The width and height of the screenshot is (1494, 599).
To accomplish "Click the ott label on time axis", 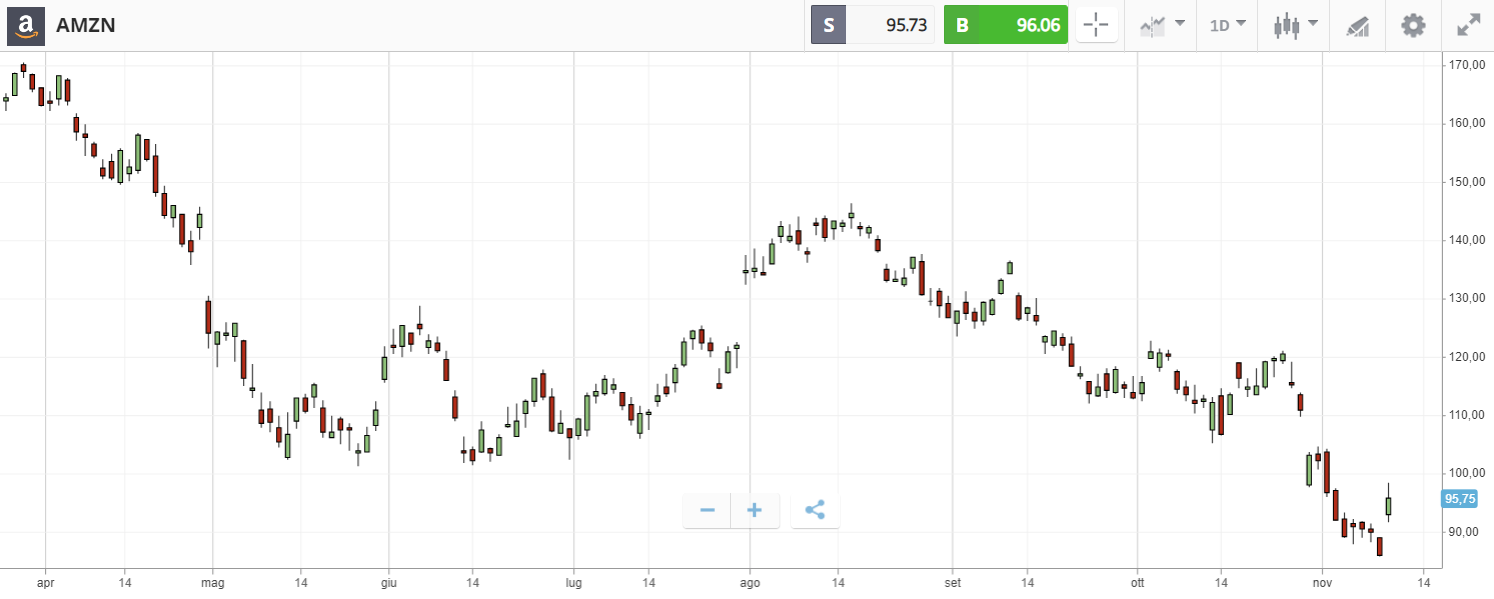I will tap(1136, 581).
